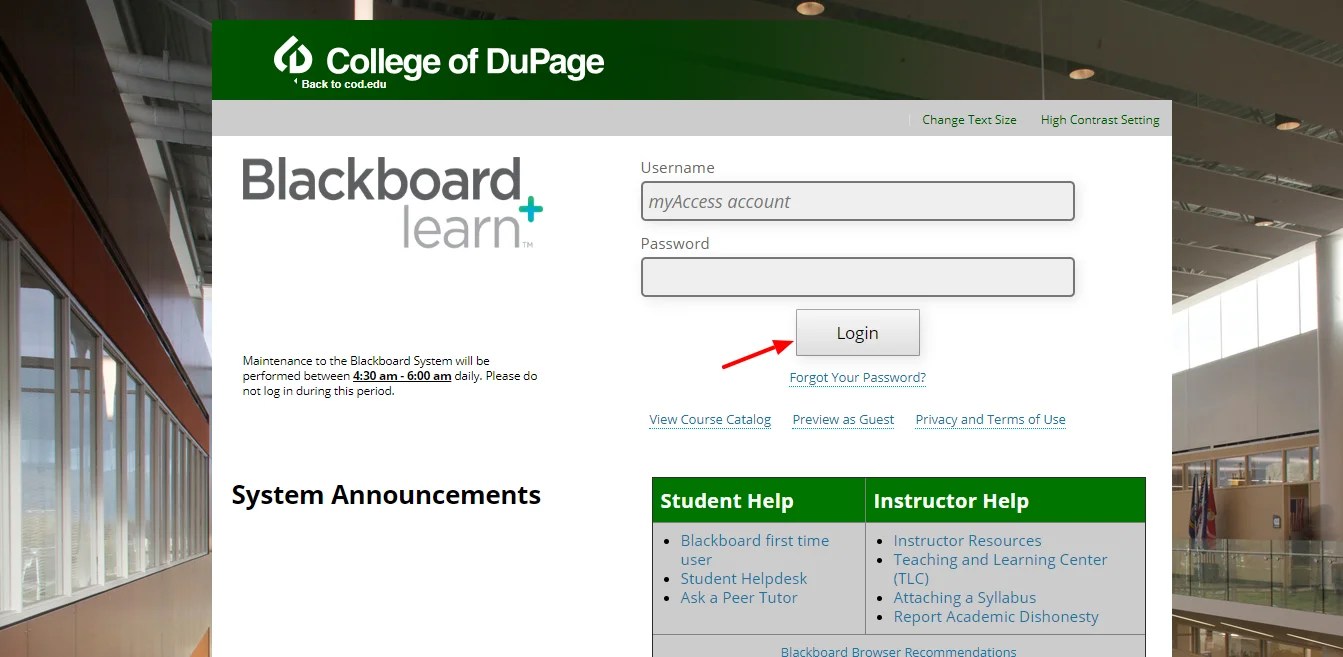Click the Password label
This screenshot has height=657, width=1343.
tap(675, 244)
